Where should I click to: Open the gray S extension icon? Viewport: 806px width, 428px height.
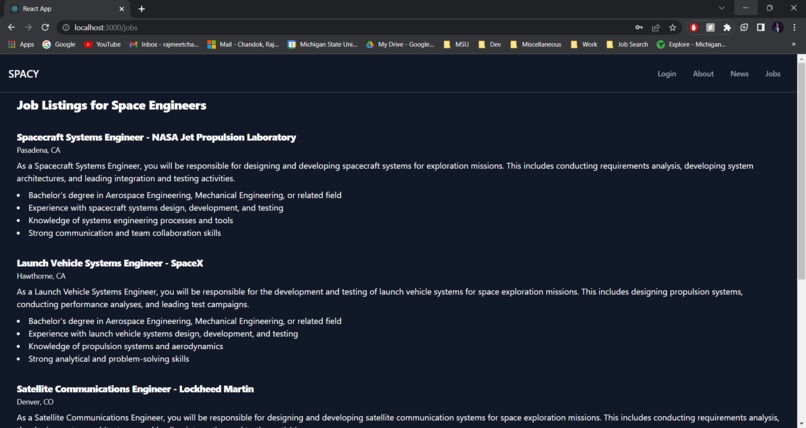click(710, 28)
